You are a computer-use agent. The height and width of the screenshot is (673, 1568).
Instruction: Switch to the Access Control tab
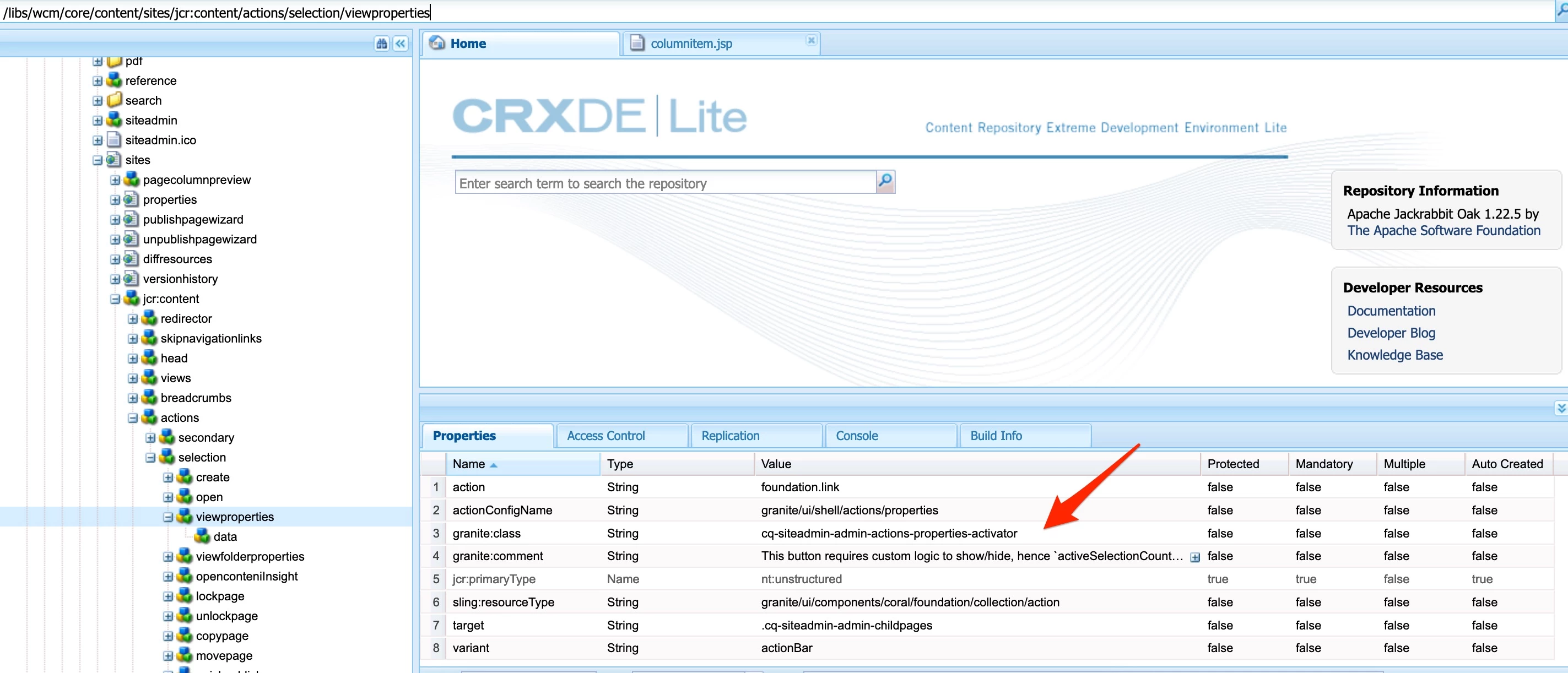point(605,436)
